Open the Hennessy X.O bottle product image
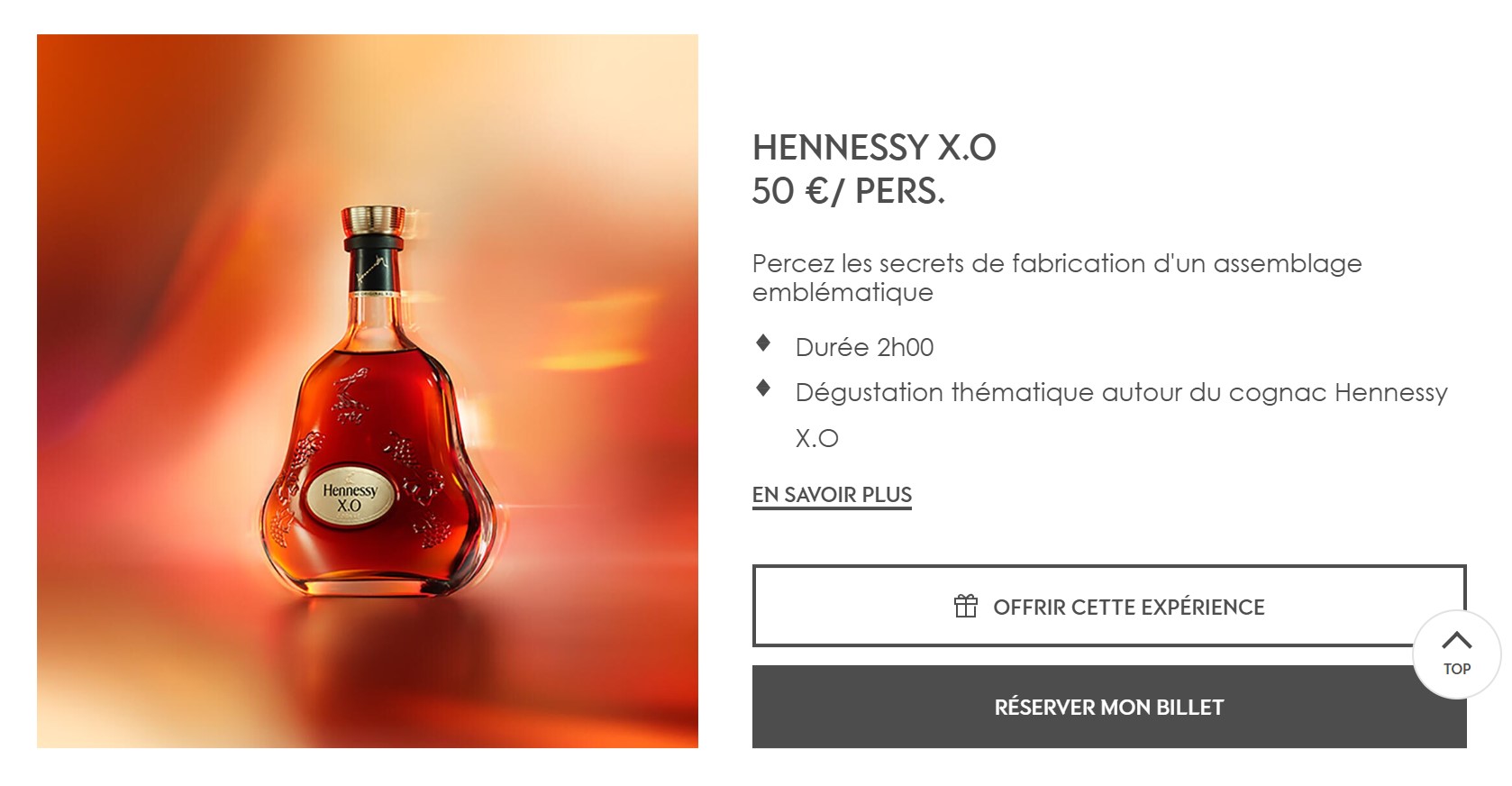 (368, 391)
